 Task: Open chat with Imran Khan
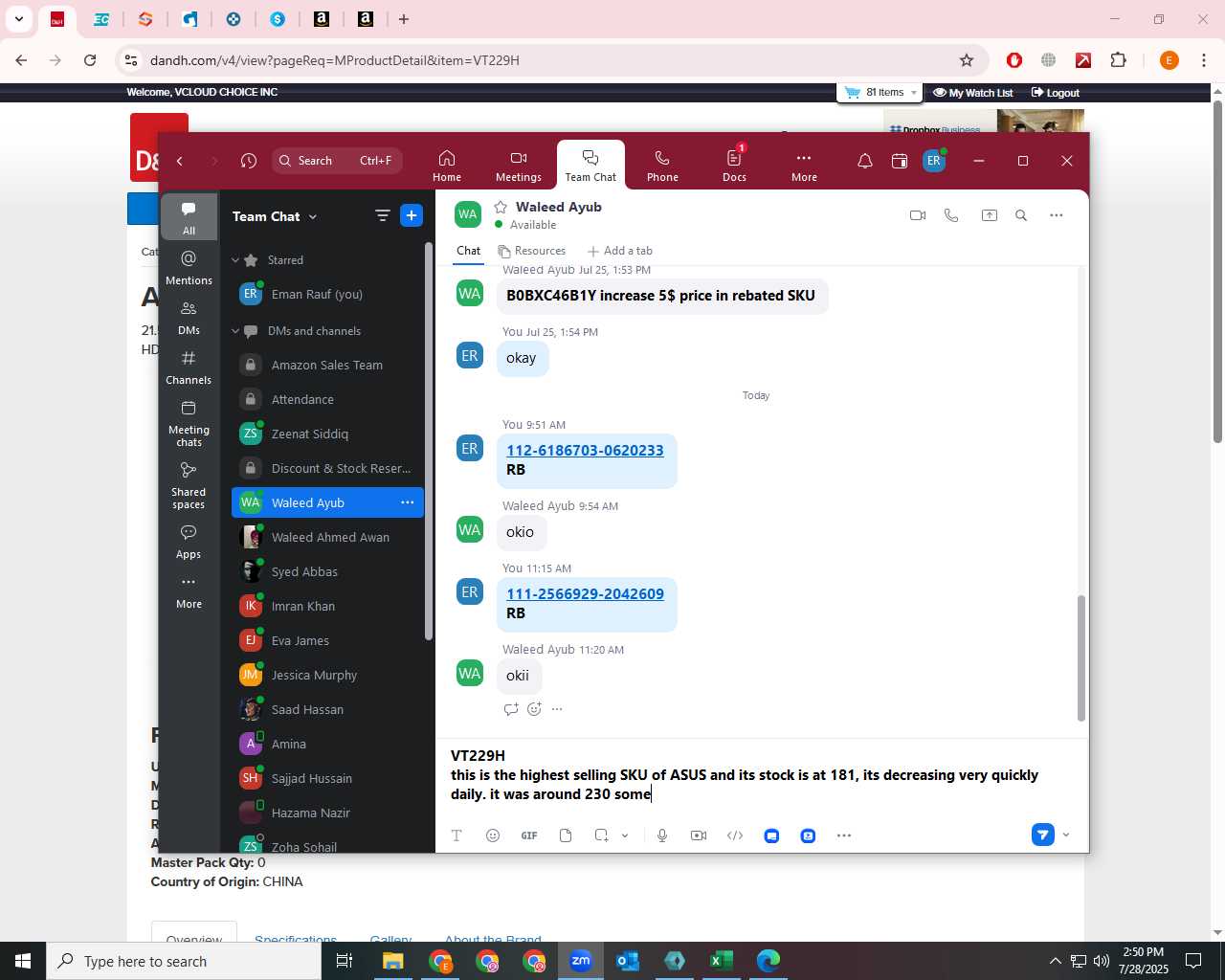coord(327,607)
